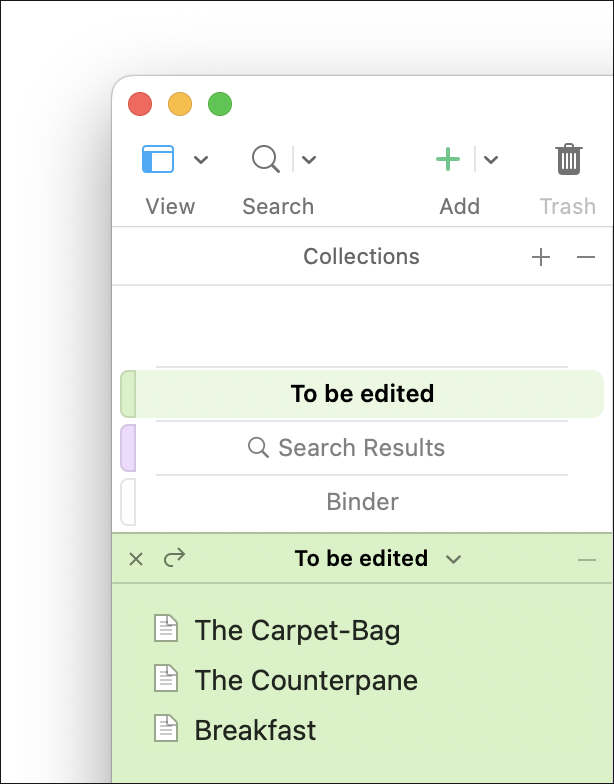
Task: Select the To be edited collection tab
Action: 362,394
